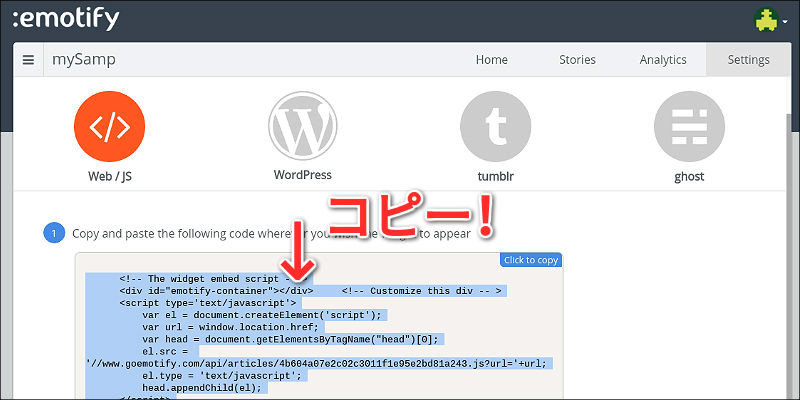
Task: Select the Web / JS platform icon
Action: [110, 127]
